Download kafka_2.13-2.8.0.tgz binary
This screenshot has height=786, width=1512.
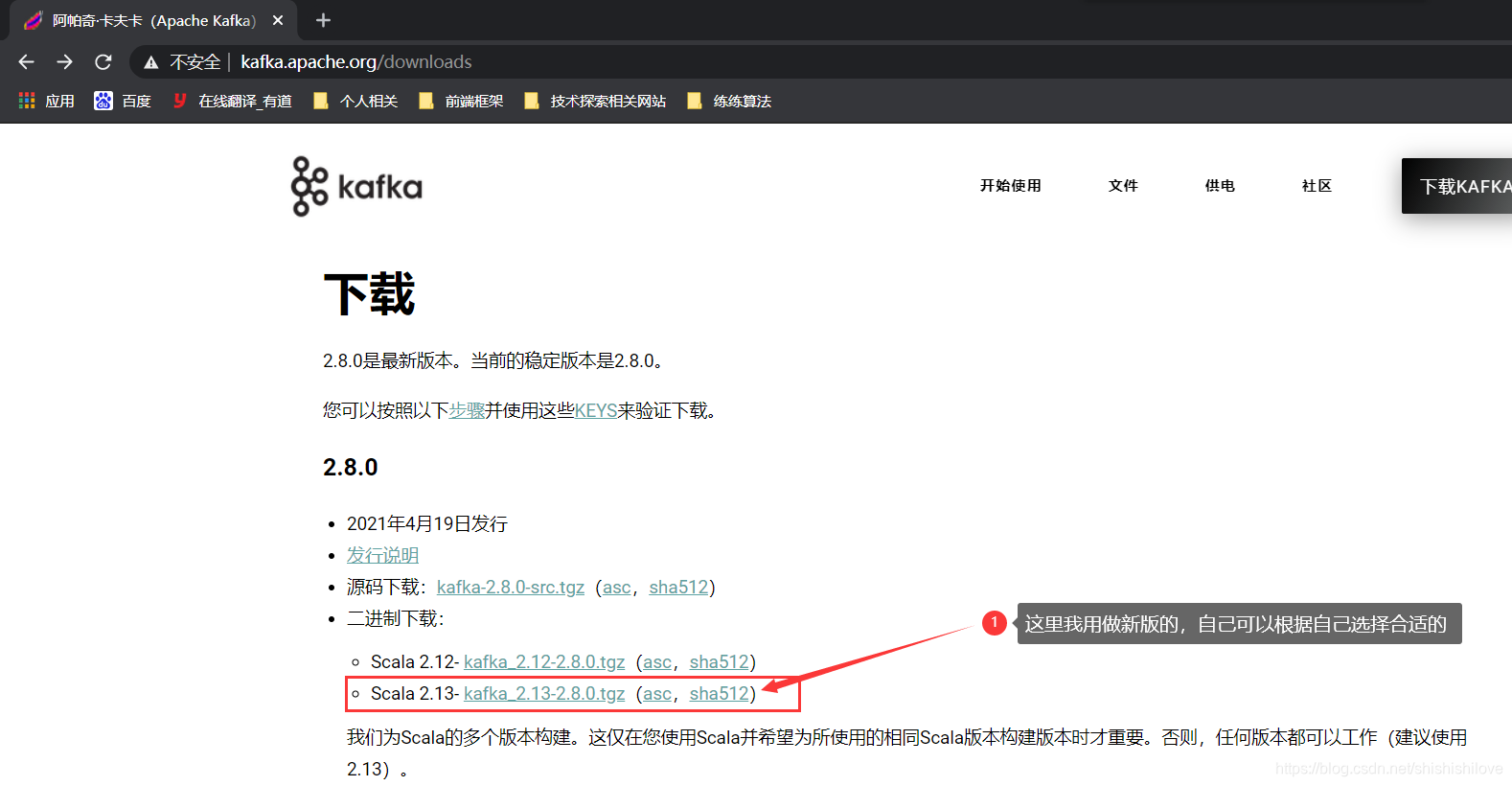point(544,693)
